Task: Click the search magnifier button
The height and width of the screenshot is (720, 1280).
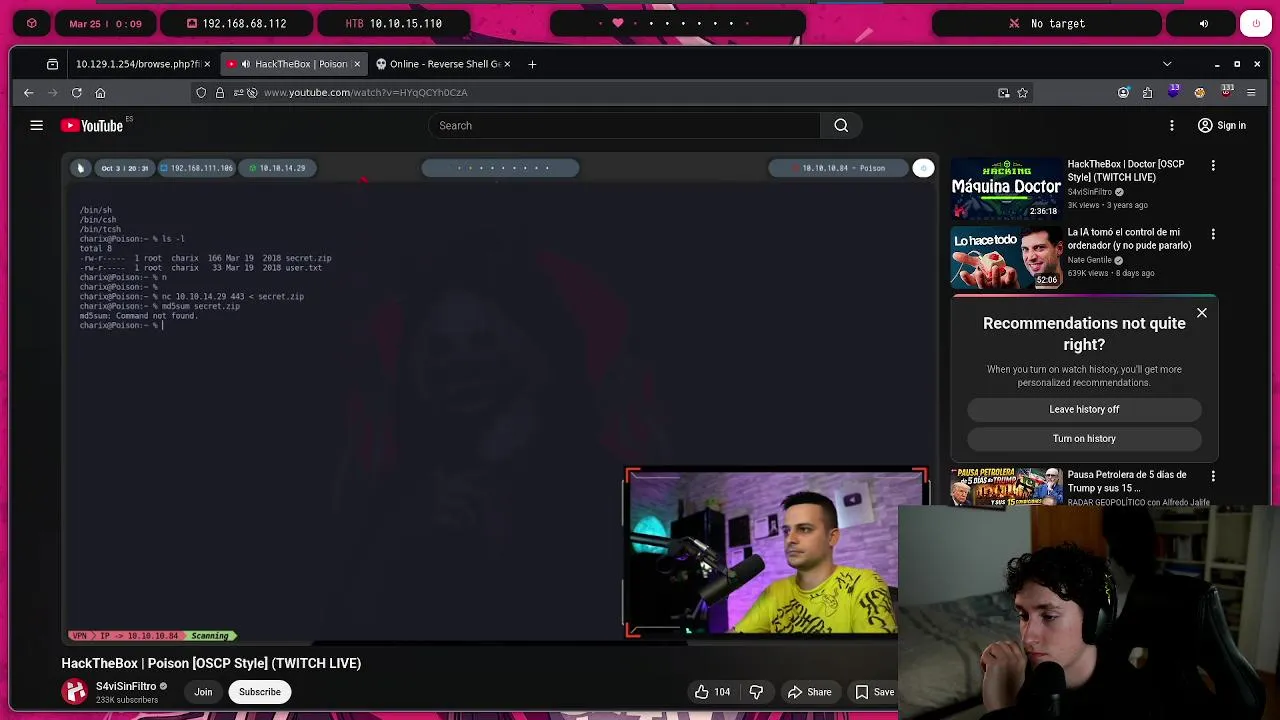Action: pyautogui.click(x=841, y=125)
